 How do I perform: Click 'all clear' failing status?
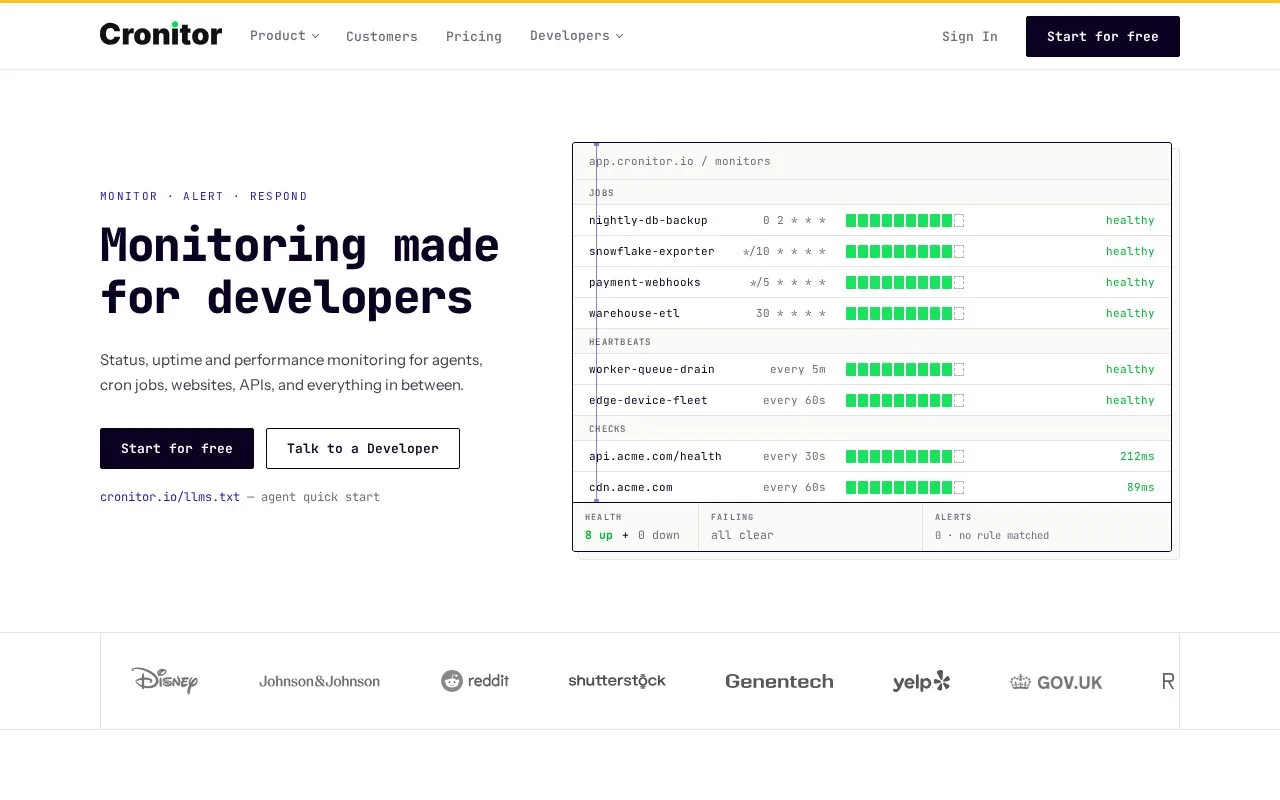pyautogui.click(x=742, y=536)
